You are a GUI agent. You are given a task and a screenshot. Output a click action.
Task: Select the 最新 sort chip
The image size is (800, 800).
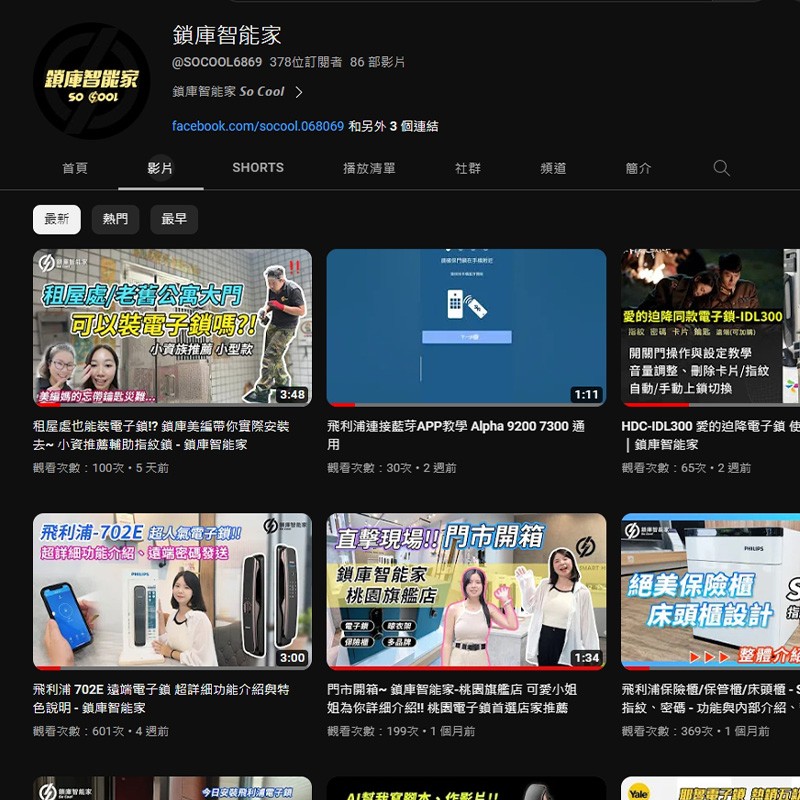pos(57,219)
